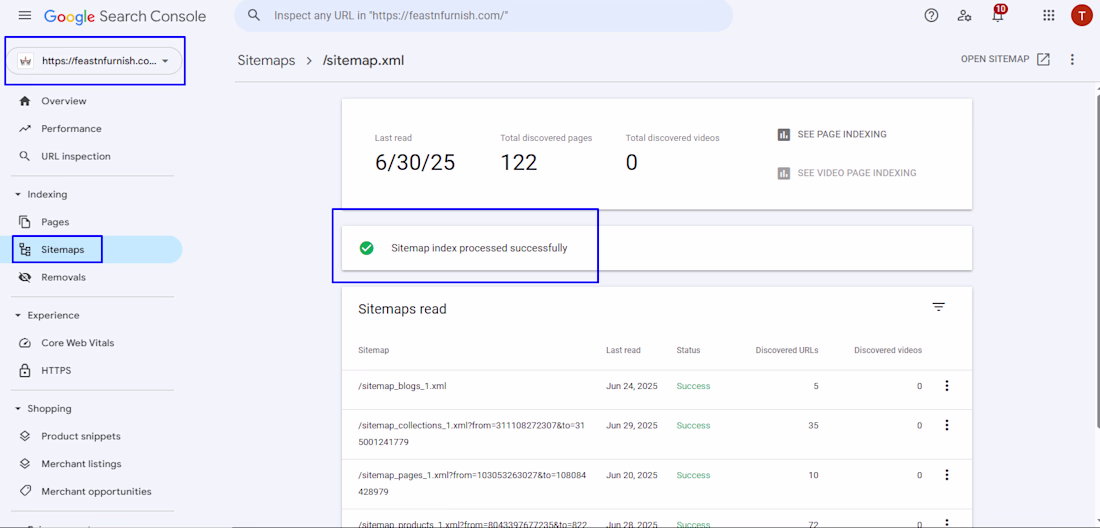Click the URL inspection search field

point(490,16)
